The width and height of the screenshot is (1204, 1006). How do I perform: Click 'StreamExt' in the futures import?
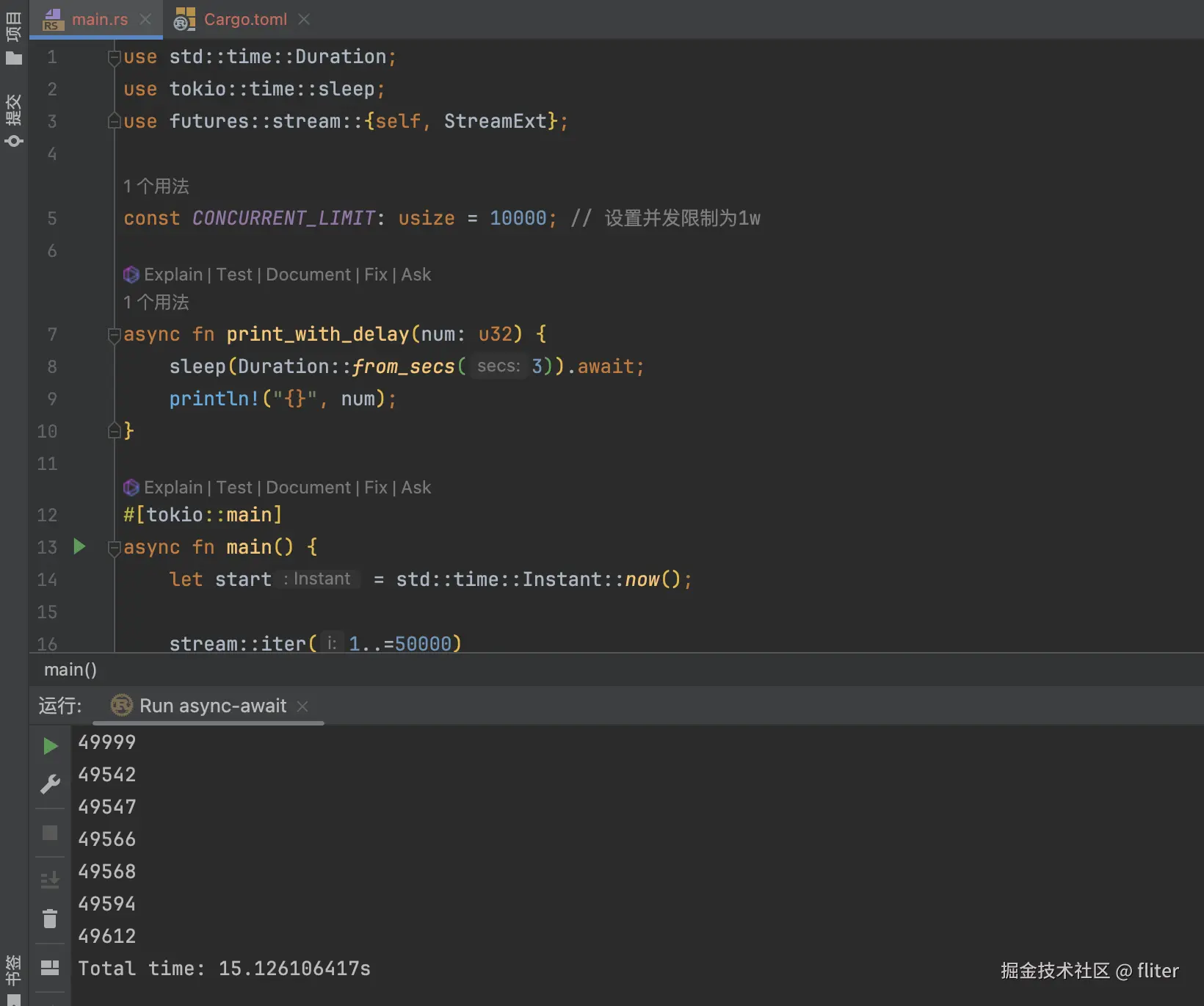point(496,121)
